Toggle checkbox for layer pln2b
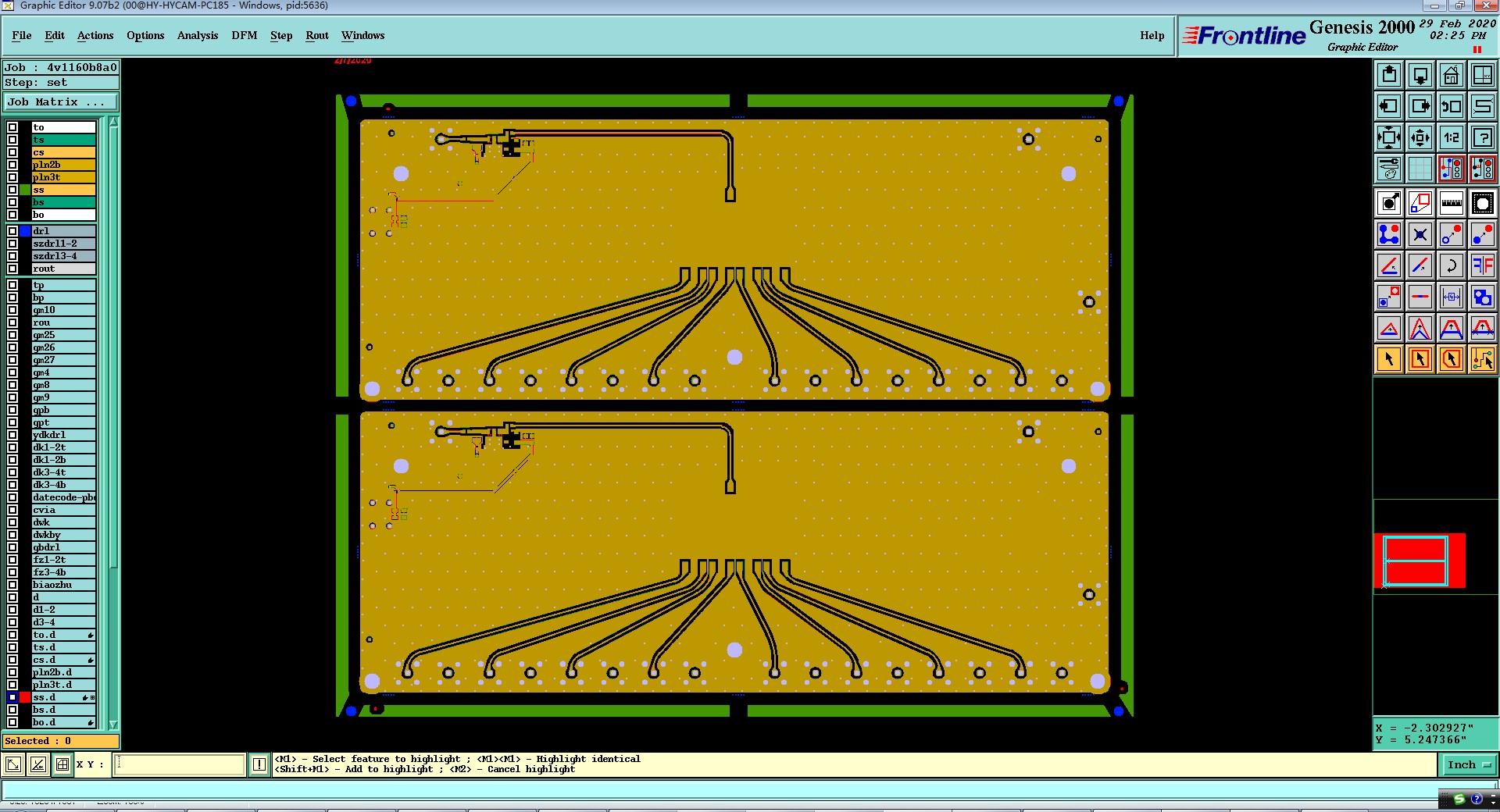1500x812 pixels. pos(12,165)
